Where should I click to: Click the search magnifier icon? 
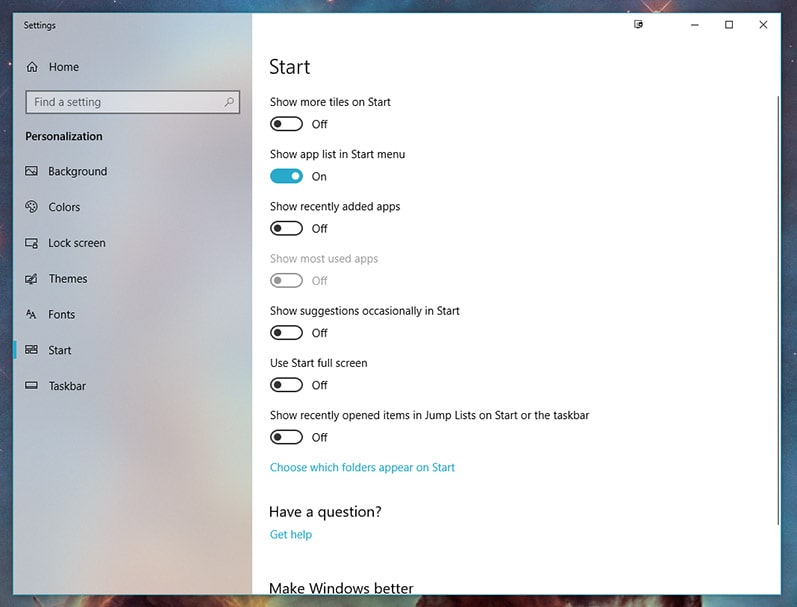pos(229,102)
